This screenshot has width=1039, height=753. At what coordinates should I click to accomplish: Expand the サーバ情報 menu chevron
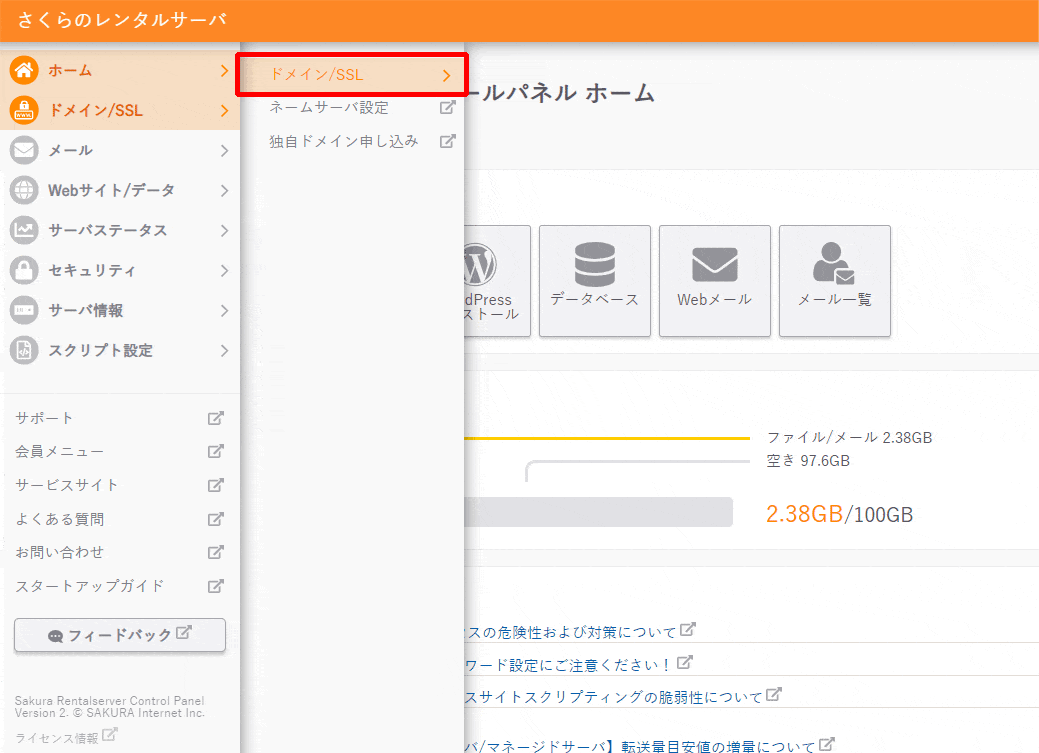[x=224, y=311]
